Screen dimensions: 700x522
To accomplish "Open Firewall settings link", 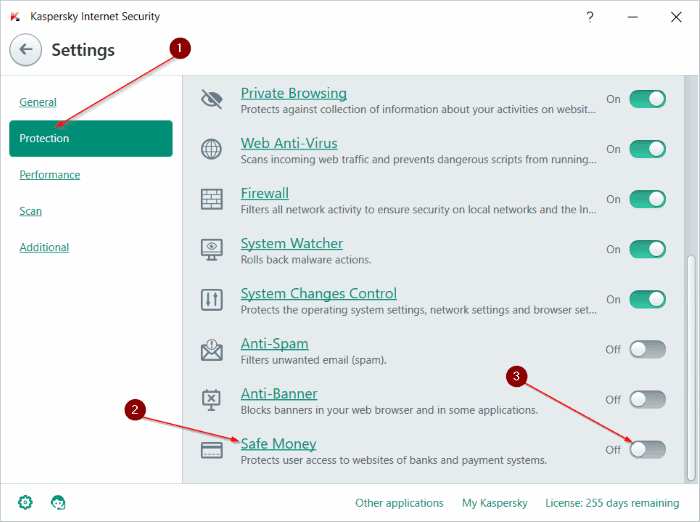I will pyautogui.click(x=265, y=193).
